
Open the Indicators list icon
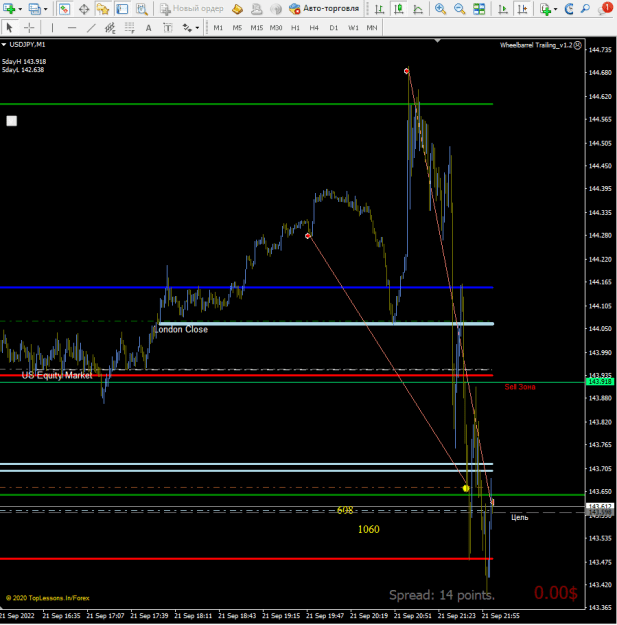click(x=545, y=9)
